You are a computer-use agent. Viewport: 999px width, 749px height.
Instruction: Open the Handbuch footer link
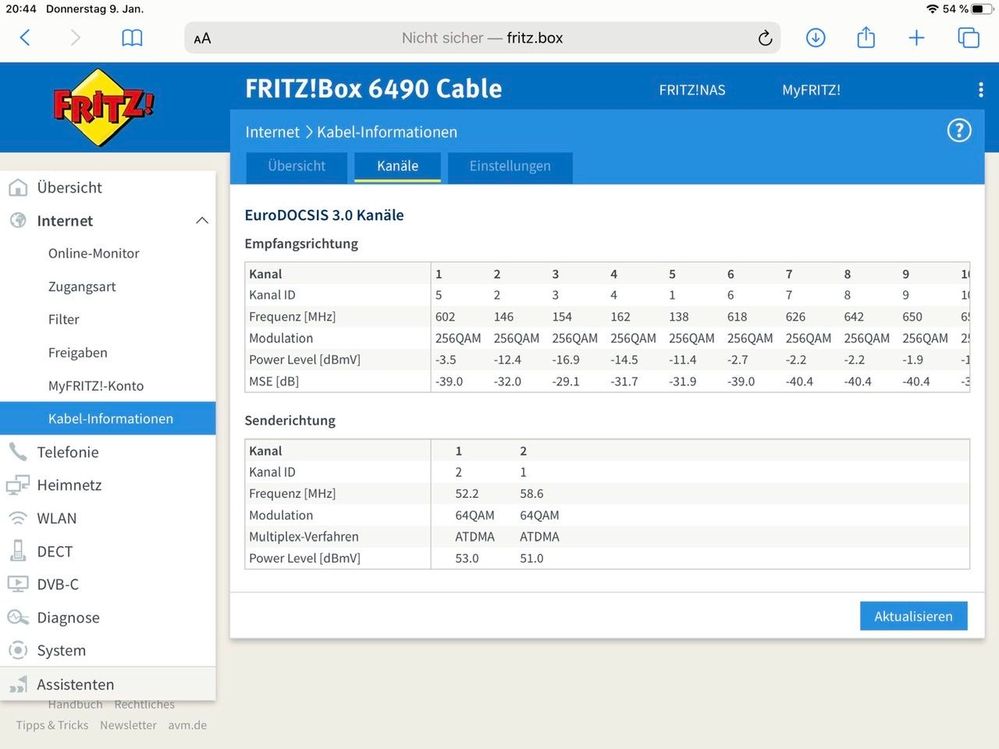[x=75, y=704]
